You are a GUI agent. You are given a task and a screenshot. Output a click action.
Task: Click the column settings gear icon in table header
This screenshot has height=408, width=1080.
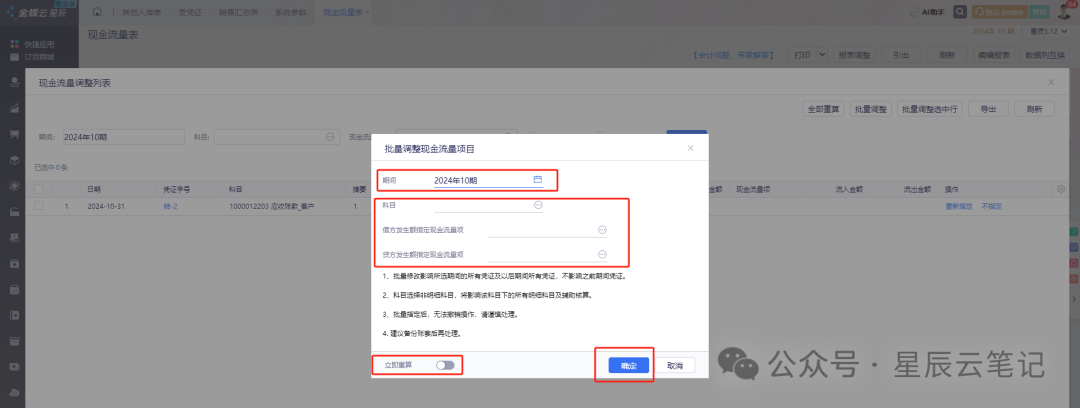(x=1060, y=188)
